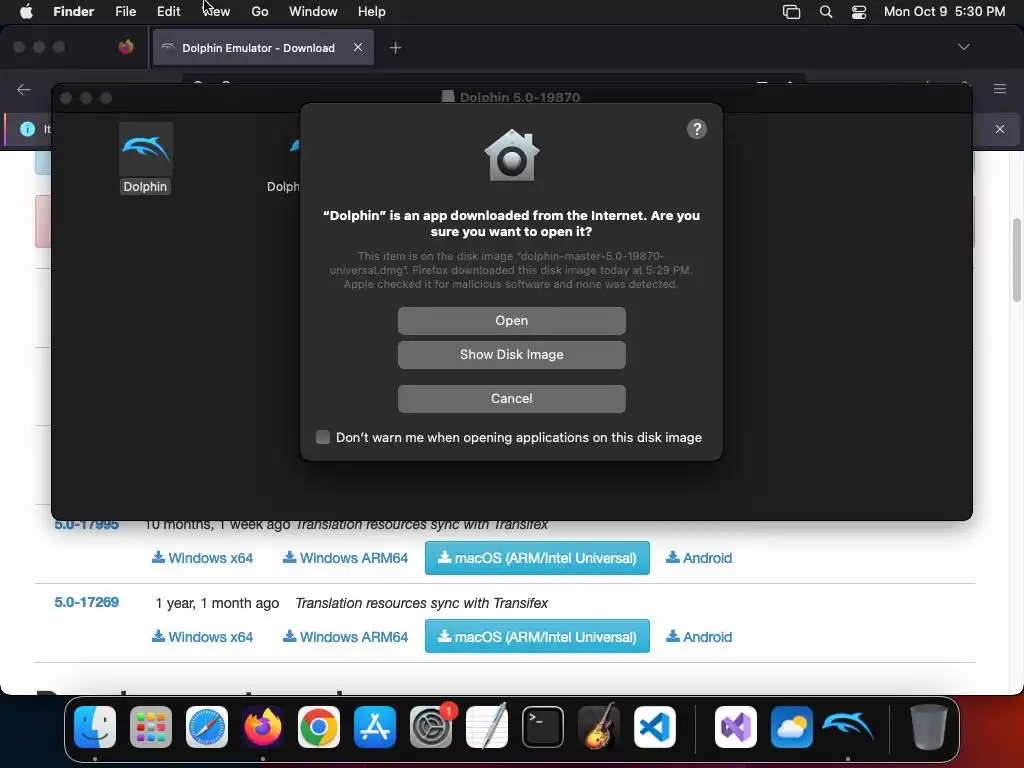Open GarageBand from the Dock

point(599,727)
